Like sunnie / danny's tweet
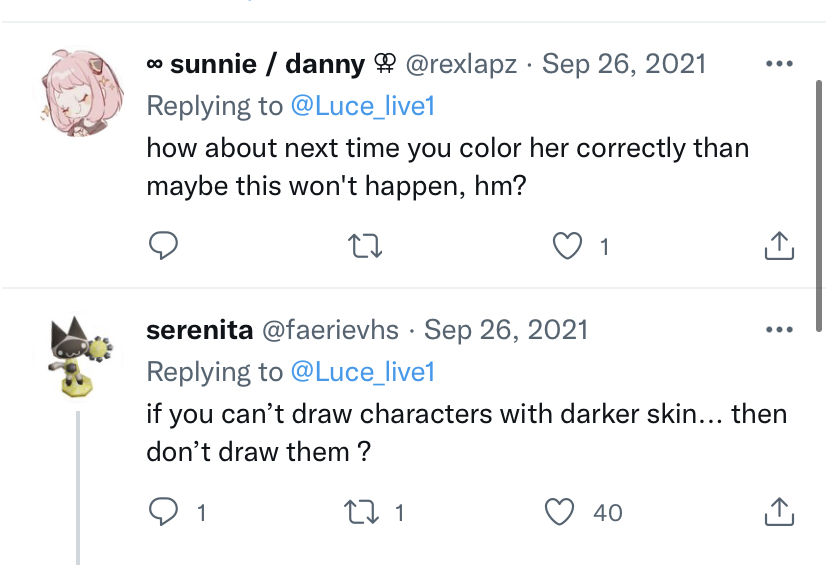The height and width of the screenshot is (569, 828). pos(569,245)
